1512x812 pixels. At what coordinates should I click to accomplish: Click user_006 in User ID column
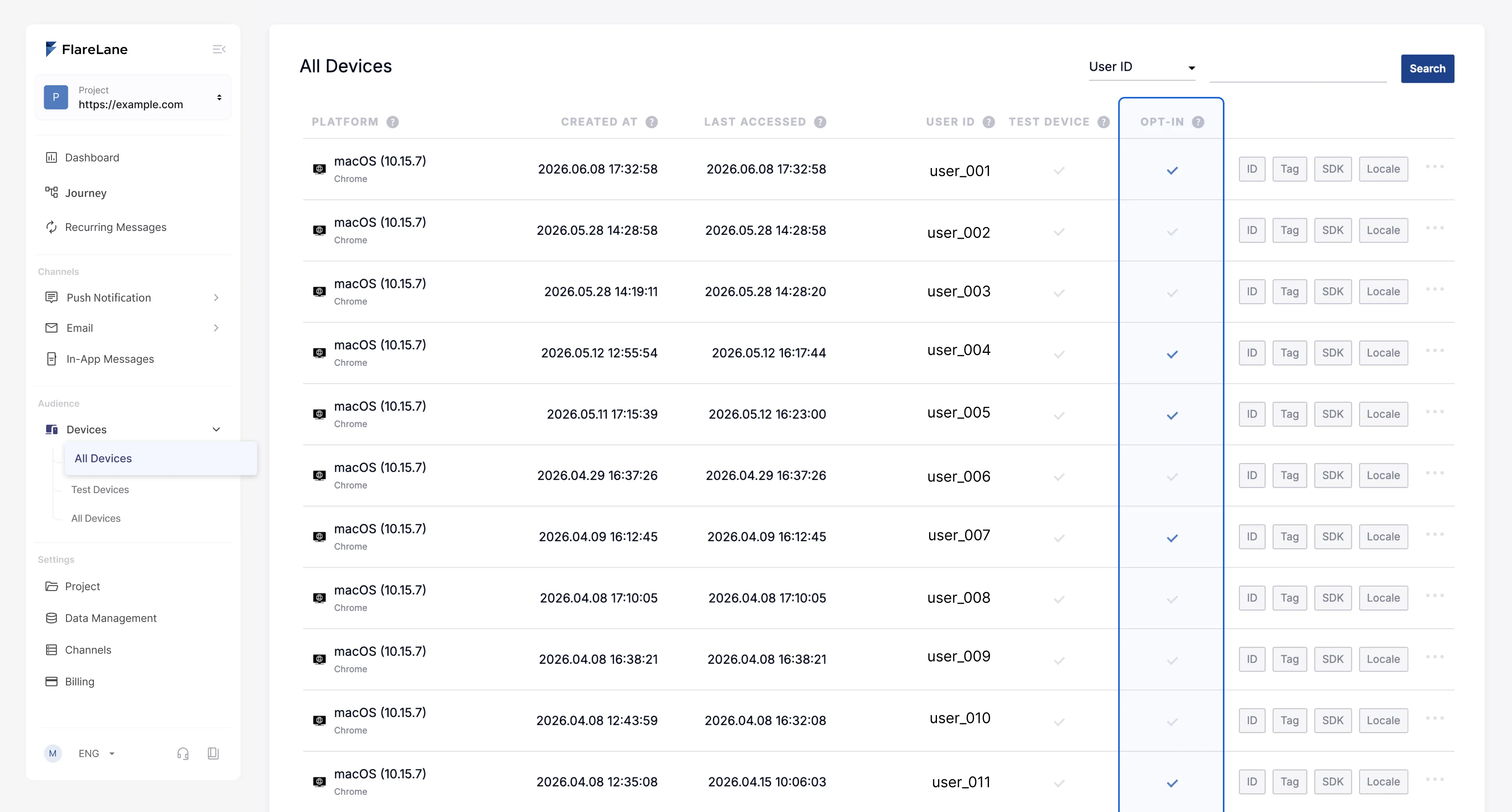[x=958, y=476]
